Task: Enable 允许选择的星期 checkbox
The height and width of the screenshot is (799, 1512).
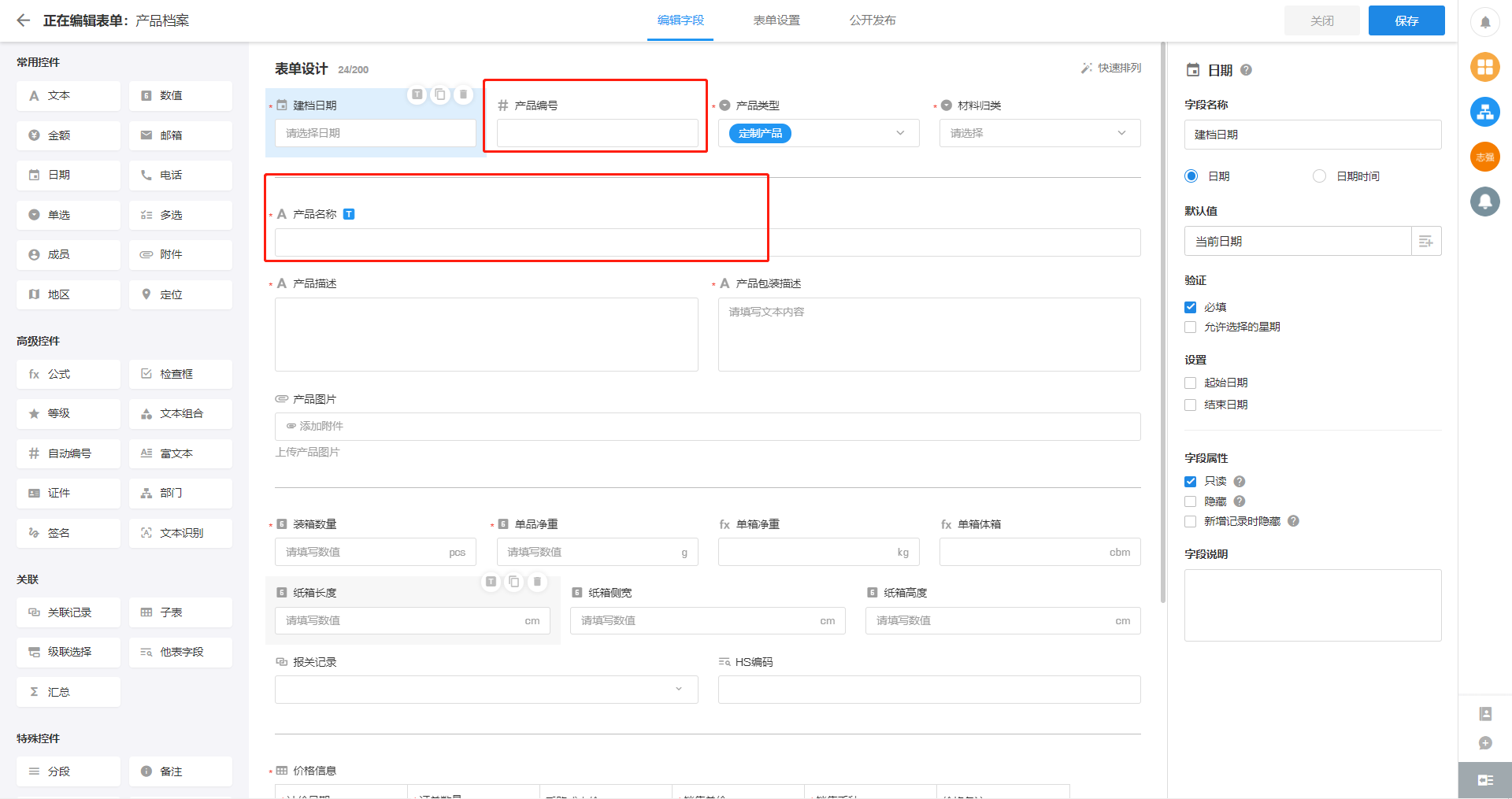Action: pyautogui.click(x=1191, y=327)
